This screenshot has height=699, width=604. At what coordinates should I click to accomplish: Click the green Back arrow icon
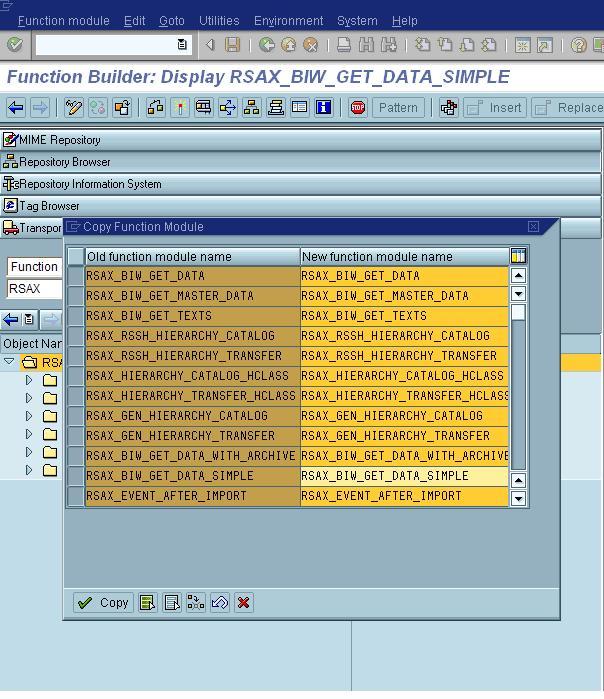click(x=267, y=45)
